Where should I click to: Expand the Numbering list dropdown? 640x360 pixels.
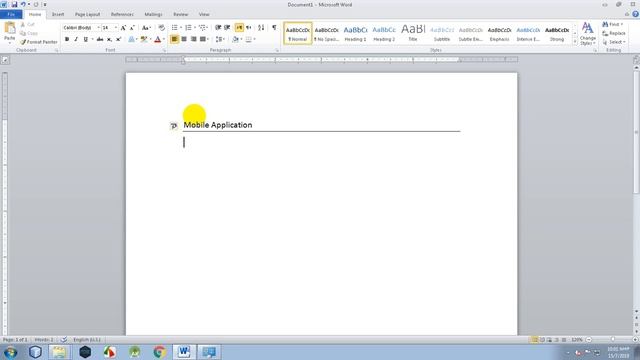coord(195,28)
